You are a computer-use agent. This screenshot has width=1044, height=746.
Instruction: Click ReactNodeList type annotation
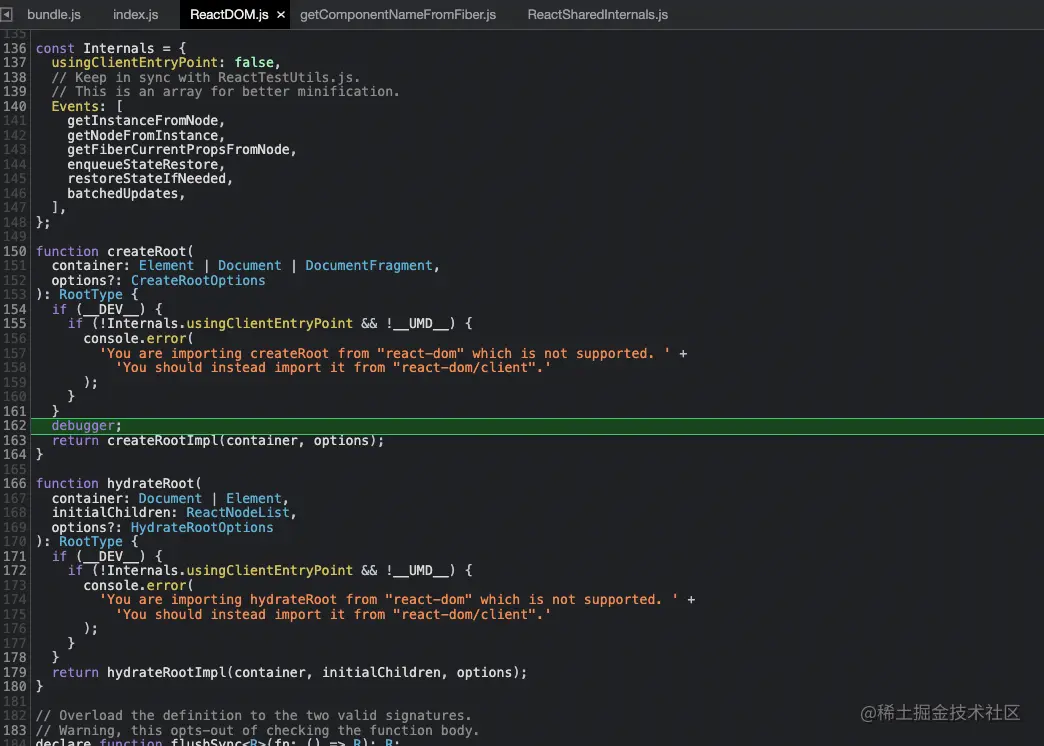[238, 513]
